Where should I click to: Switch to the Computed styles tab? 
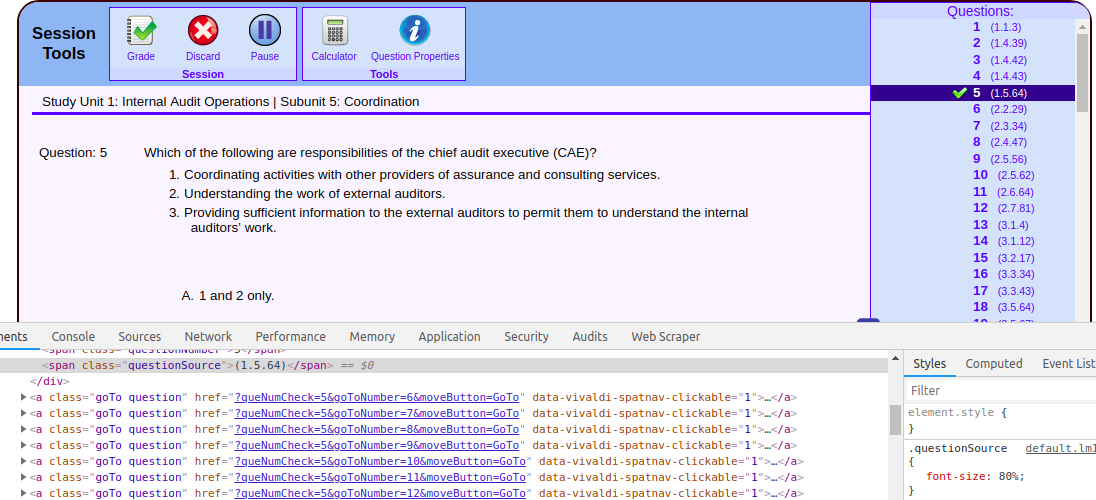pos(993,364)
